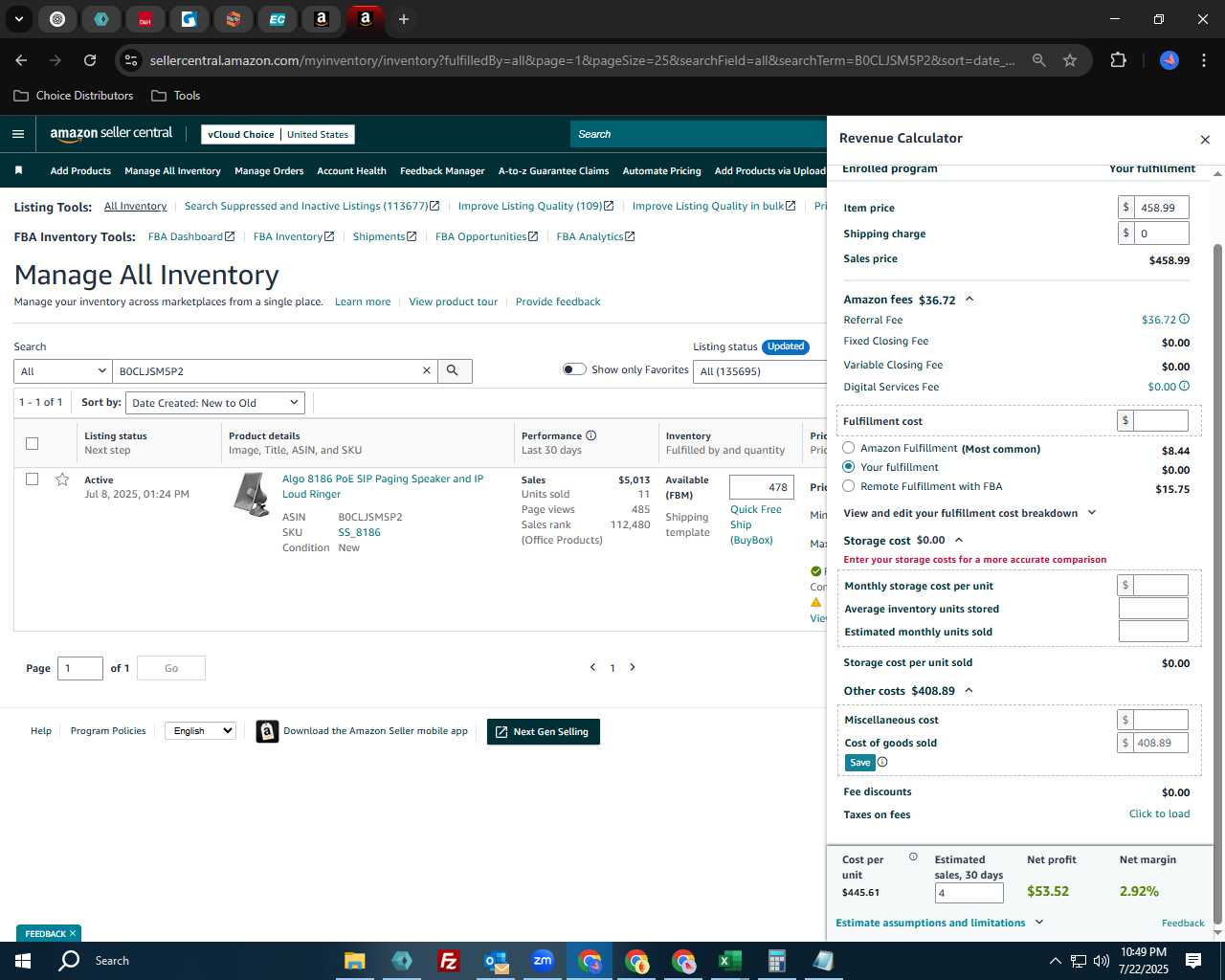The image size is (1225, 980).
Task: Click the Save button for cost of goods
Action: [x=859, y=763]
